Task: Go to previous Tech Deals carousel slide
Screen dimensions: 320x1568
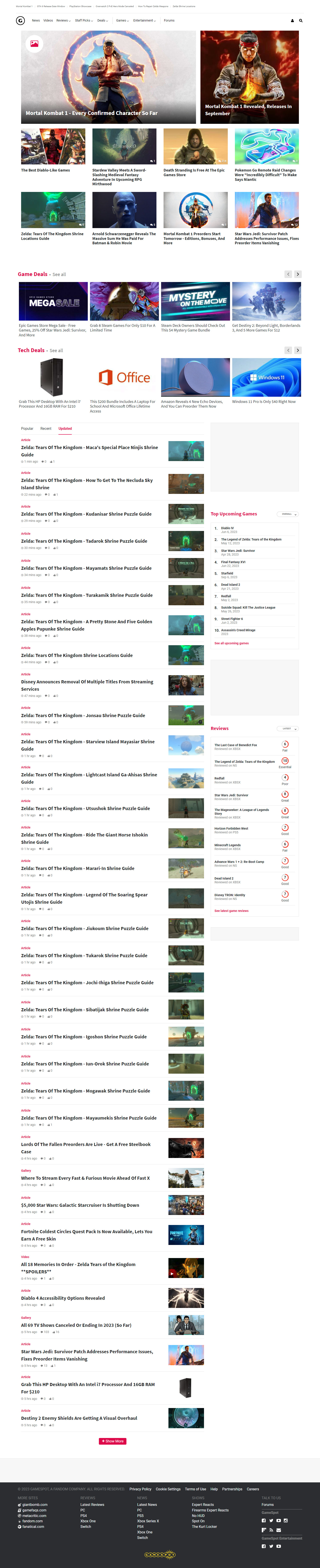Action: click(x=288, y=351)
